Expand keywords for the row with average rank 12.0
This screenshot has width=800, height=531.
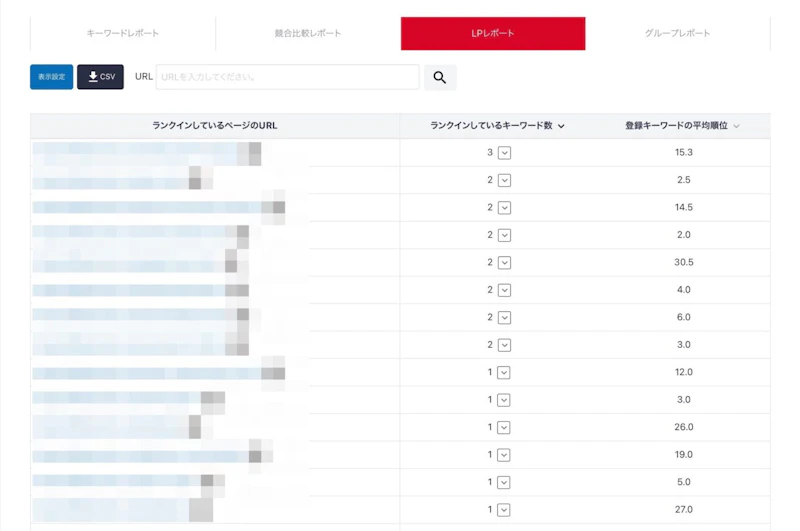tap(504, 372)
